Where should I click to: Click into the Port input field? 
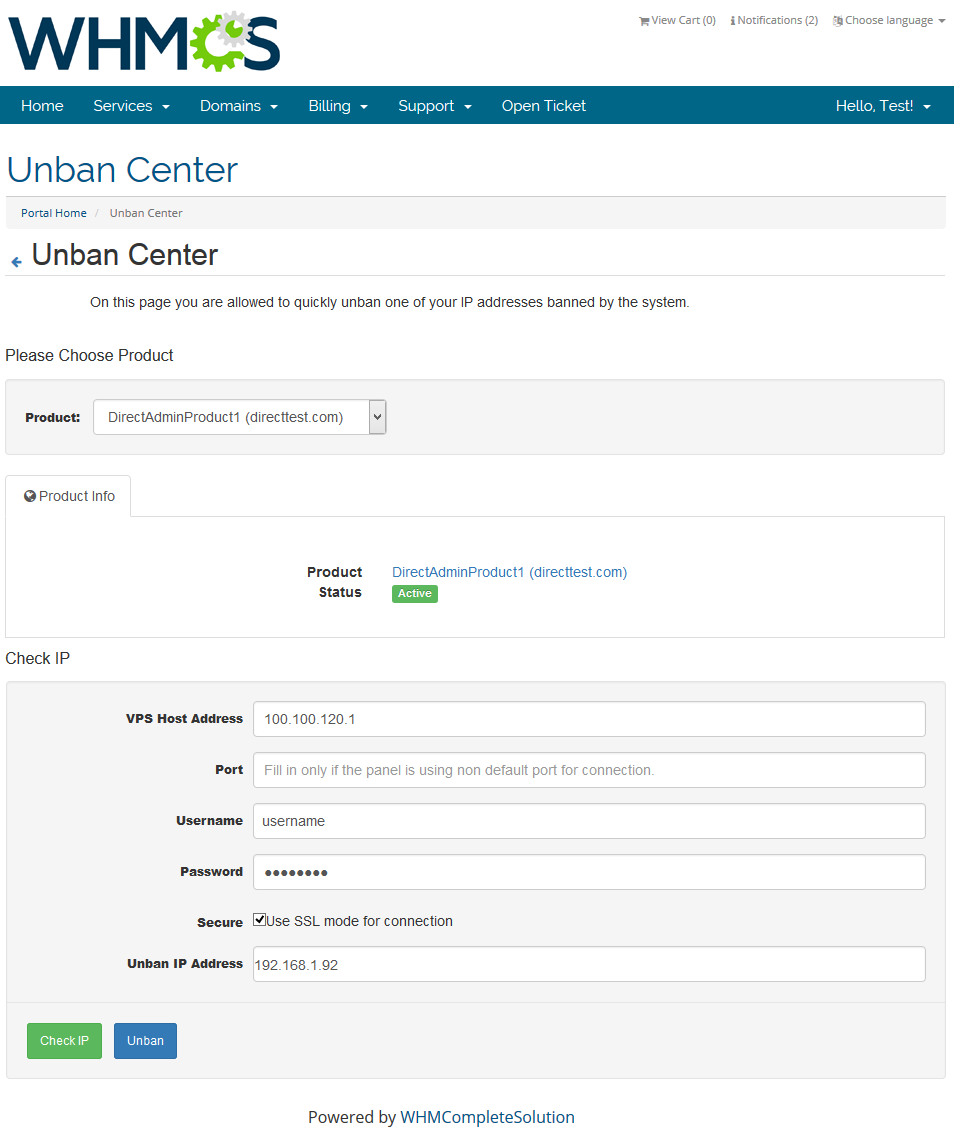(x=589, y=770)
